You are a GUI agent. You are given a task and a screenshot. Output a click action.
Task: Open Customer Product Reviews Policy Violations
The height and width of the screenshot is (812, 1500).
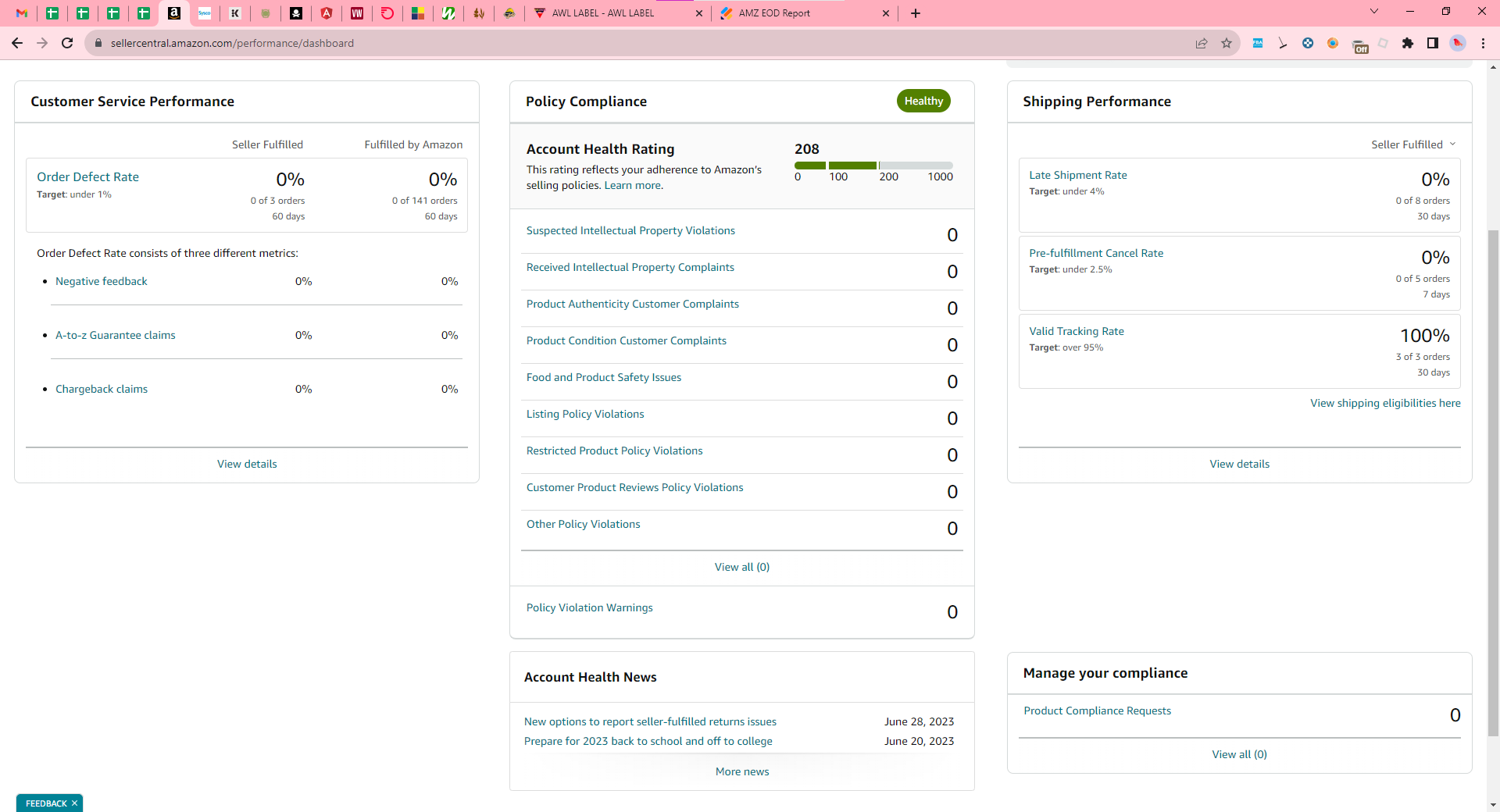[635, 487]
